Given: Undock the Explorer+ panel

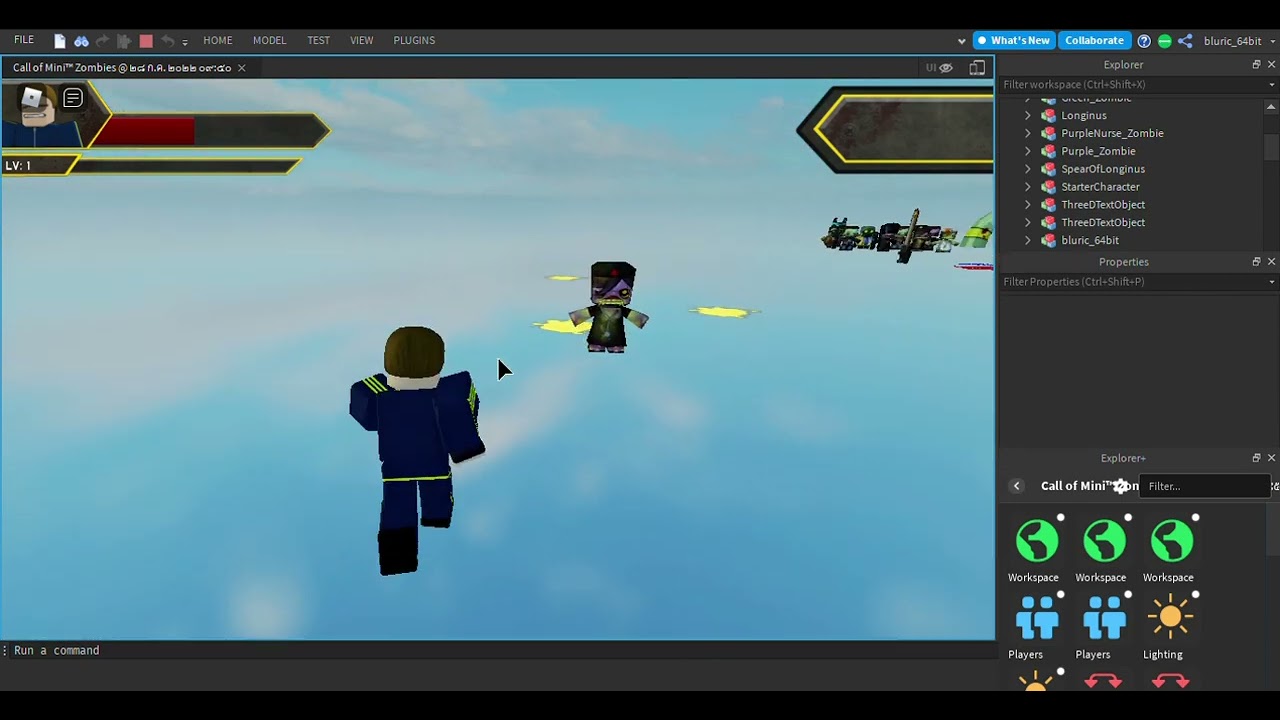Looking at the screenshot, I should [x=1256, y=458].
